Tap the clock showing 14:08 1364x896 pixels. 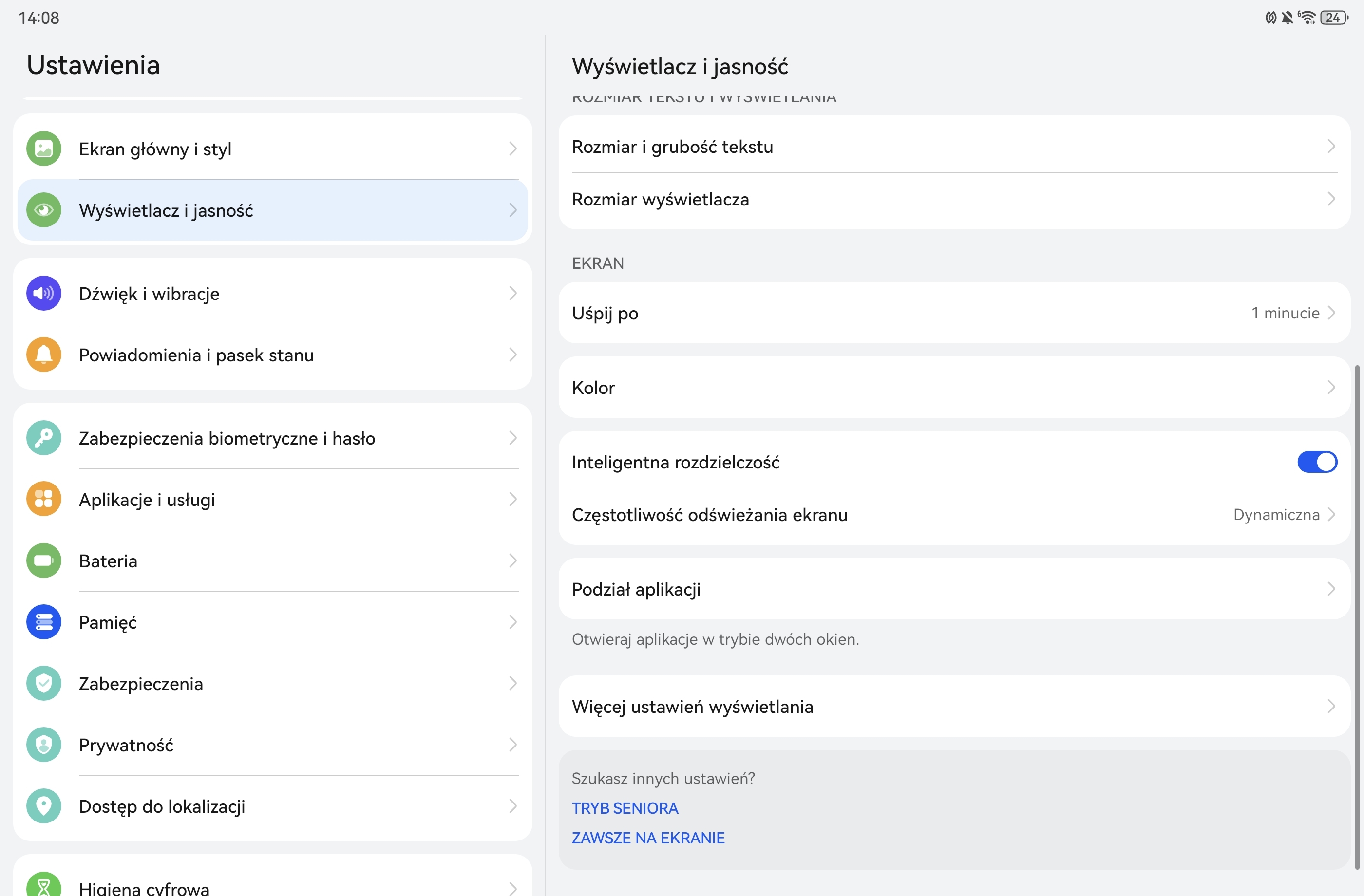click(39, 18)
